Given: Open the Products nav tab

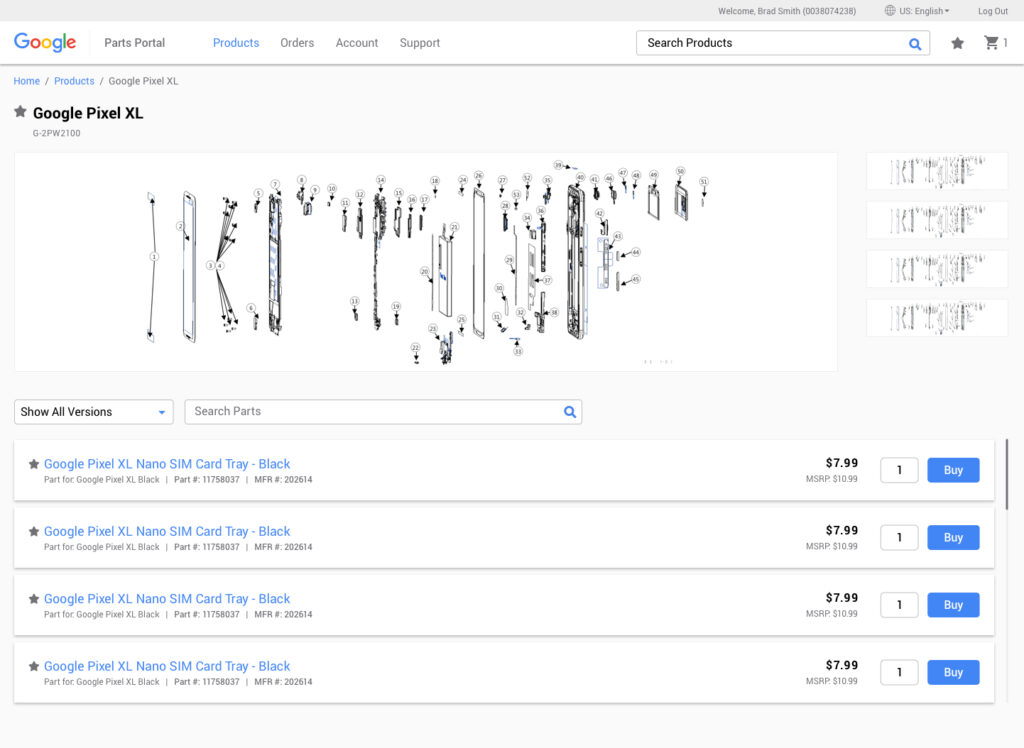Looking at the screenshot, I should point(236,43).
